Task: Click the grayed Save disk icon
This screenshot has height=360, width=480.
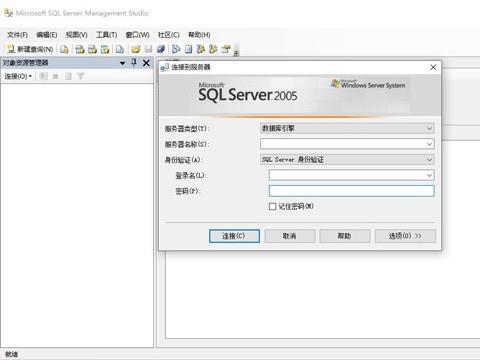Action: (x=148, y=49)
